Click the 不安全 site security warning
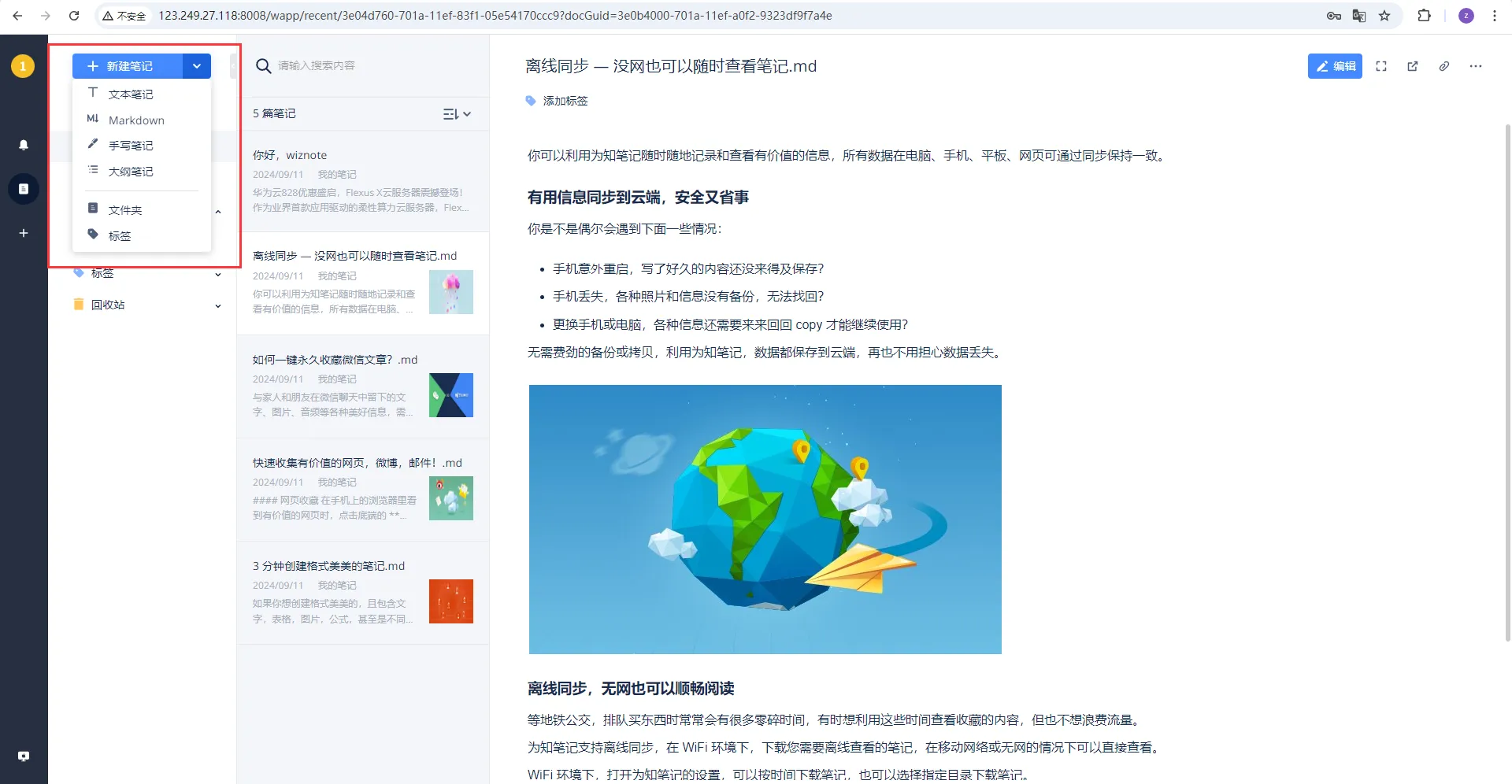Screen dimensions: 1512x784 pyautogui.click(x=124, y=16)
